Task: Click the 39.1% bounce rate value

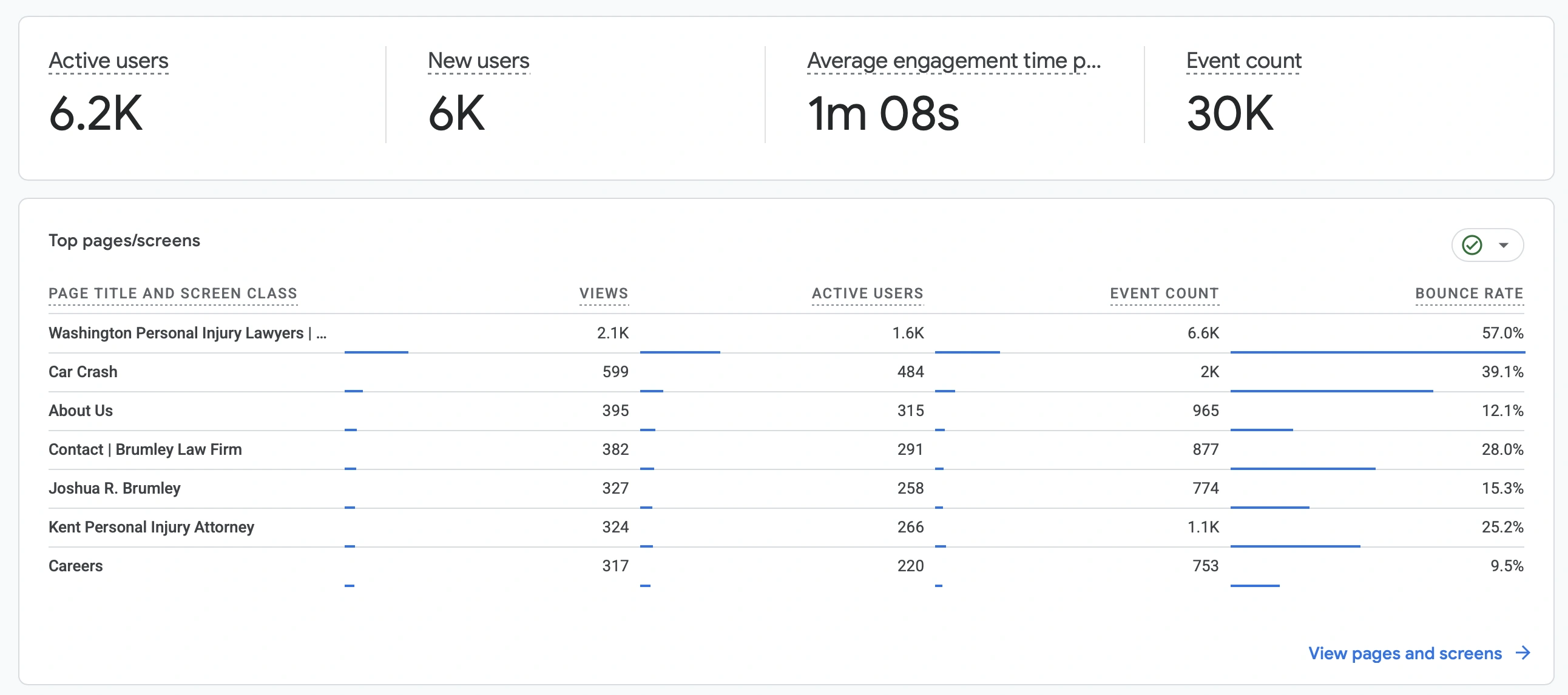Action: click(x=1502, y=372)
